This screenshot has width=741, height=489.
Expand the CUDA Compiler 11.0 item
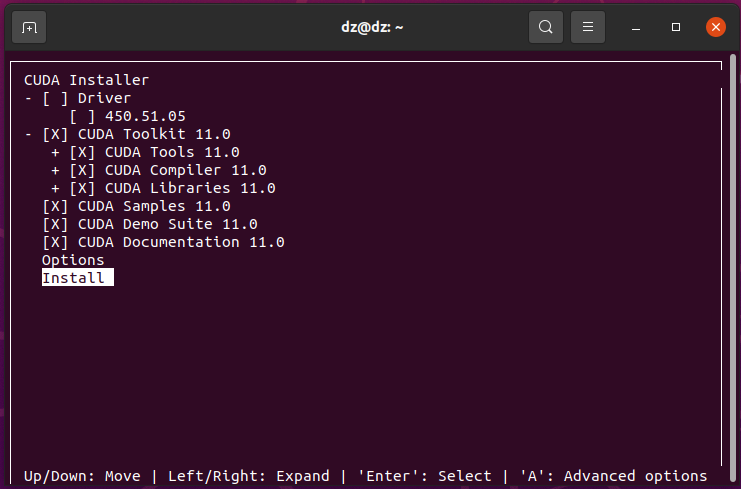click(x=56, y=170)
